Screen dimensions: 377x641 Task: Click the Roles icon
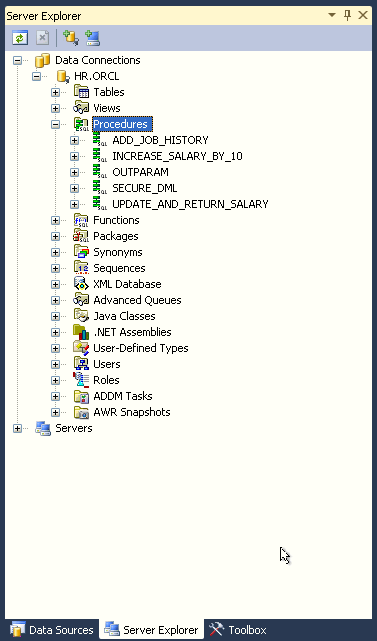[81, 380]
